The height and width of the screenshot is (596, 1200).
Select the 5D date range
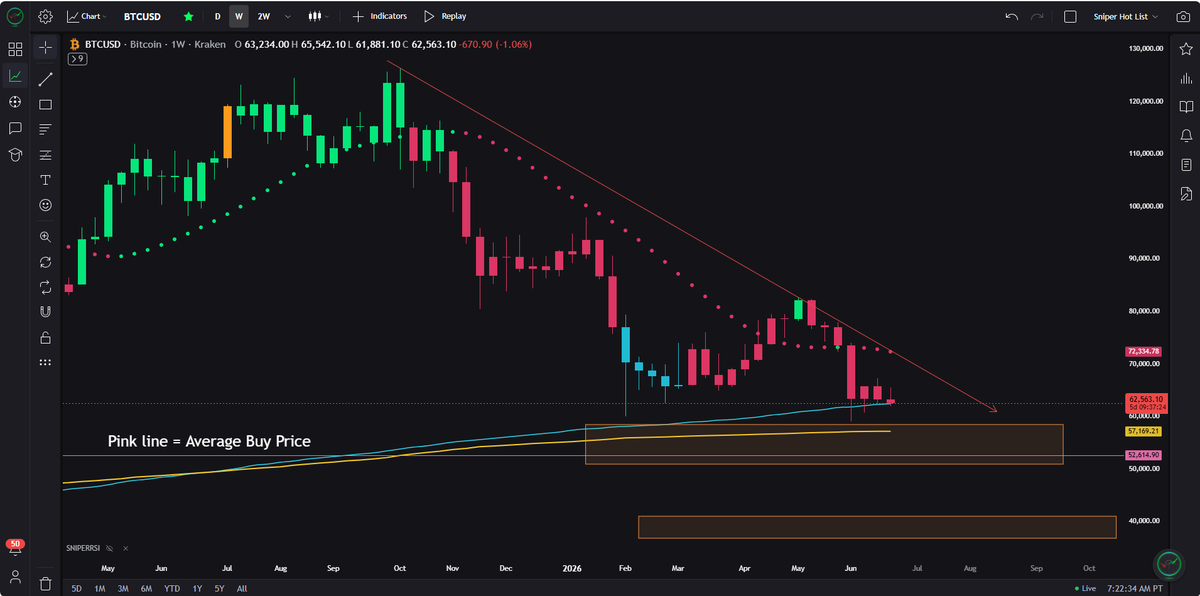tap(77, 588)
